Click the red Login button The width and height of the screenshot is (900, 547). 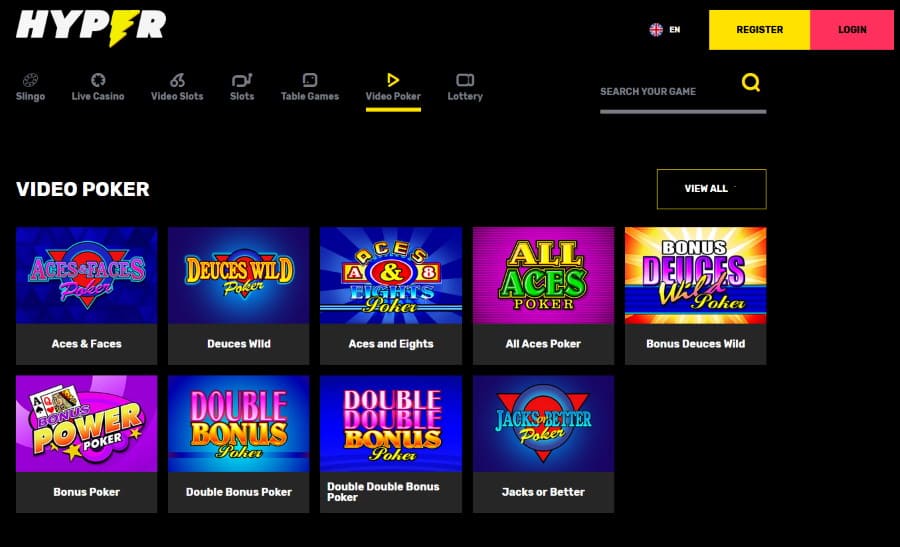tap(852, 30)
